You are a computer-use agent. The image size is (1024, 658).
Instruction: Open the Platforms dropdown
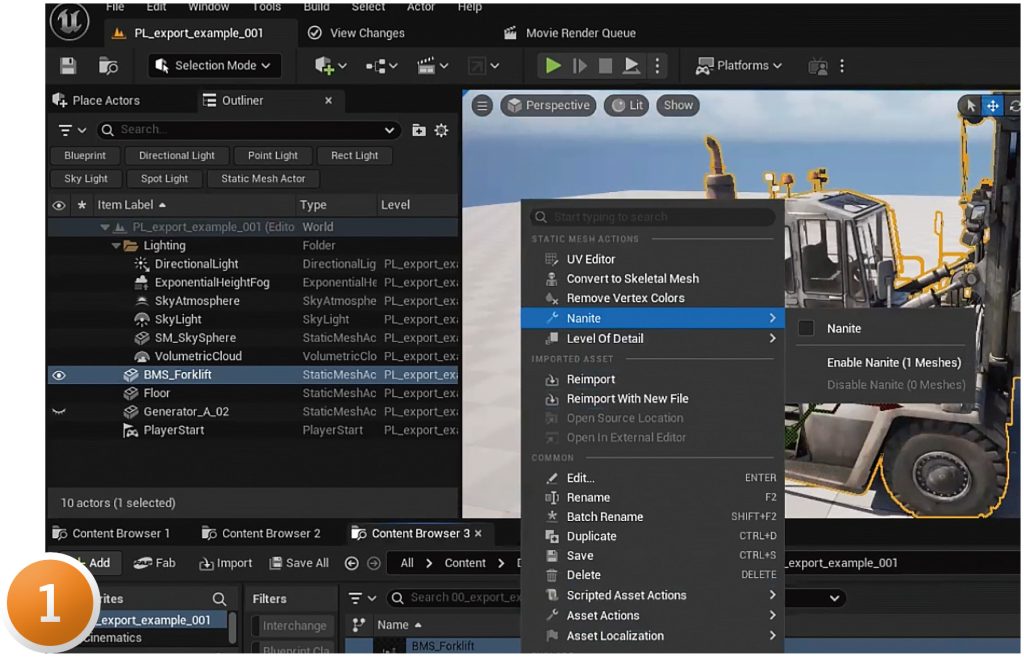click(739, 66)
